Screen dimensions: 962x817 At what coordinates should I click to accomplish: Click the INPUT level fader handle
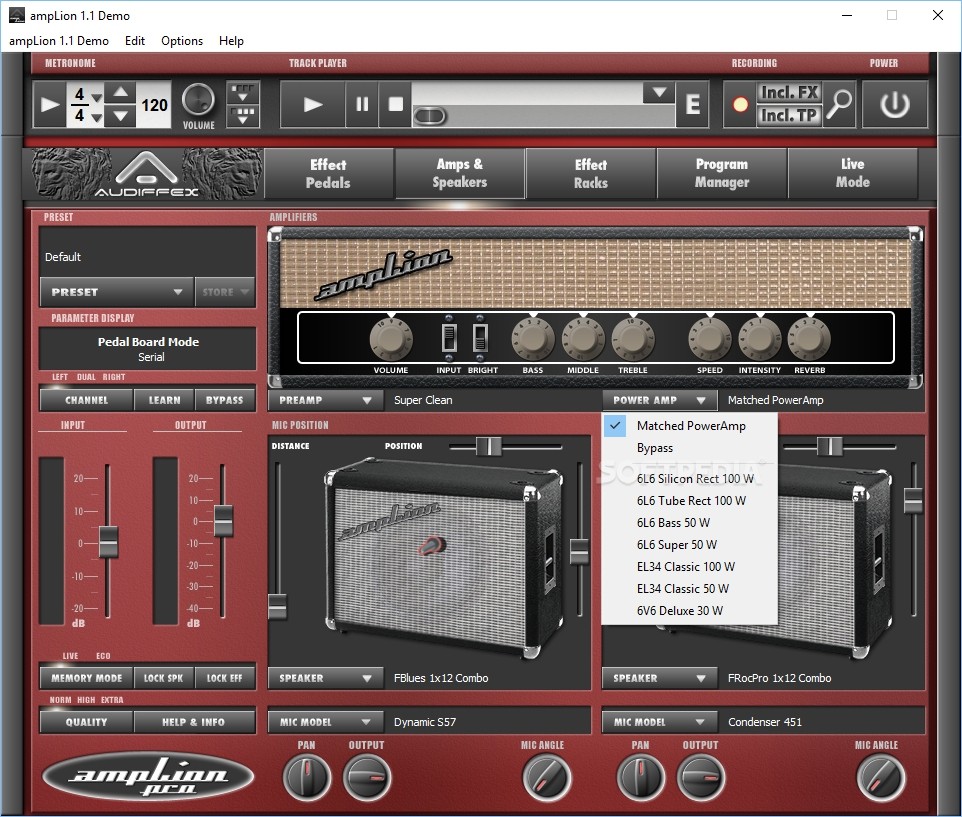pyautogui.click(x=109, y=542)
